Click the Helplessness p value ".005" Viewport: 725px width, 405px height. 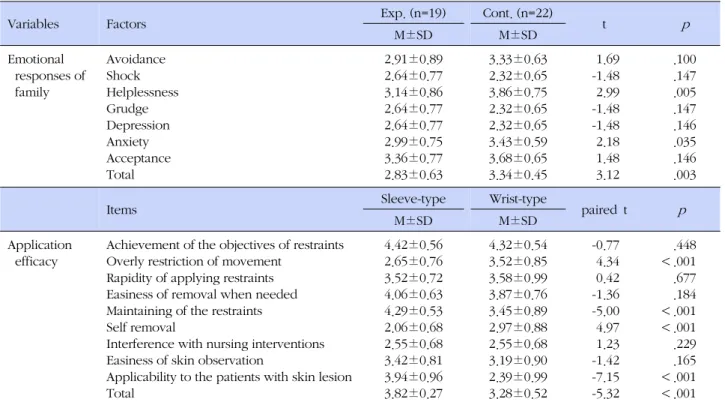point(685,92)
